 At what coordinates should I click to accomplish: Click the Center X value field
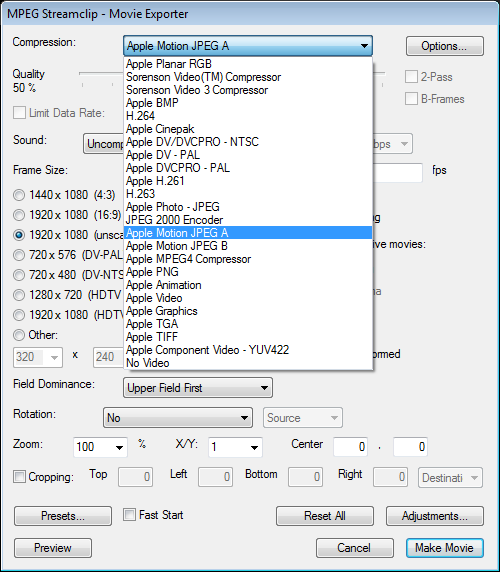pos(350,447)
